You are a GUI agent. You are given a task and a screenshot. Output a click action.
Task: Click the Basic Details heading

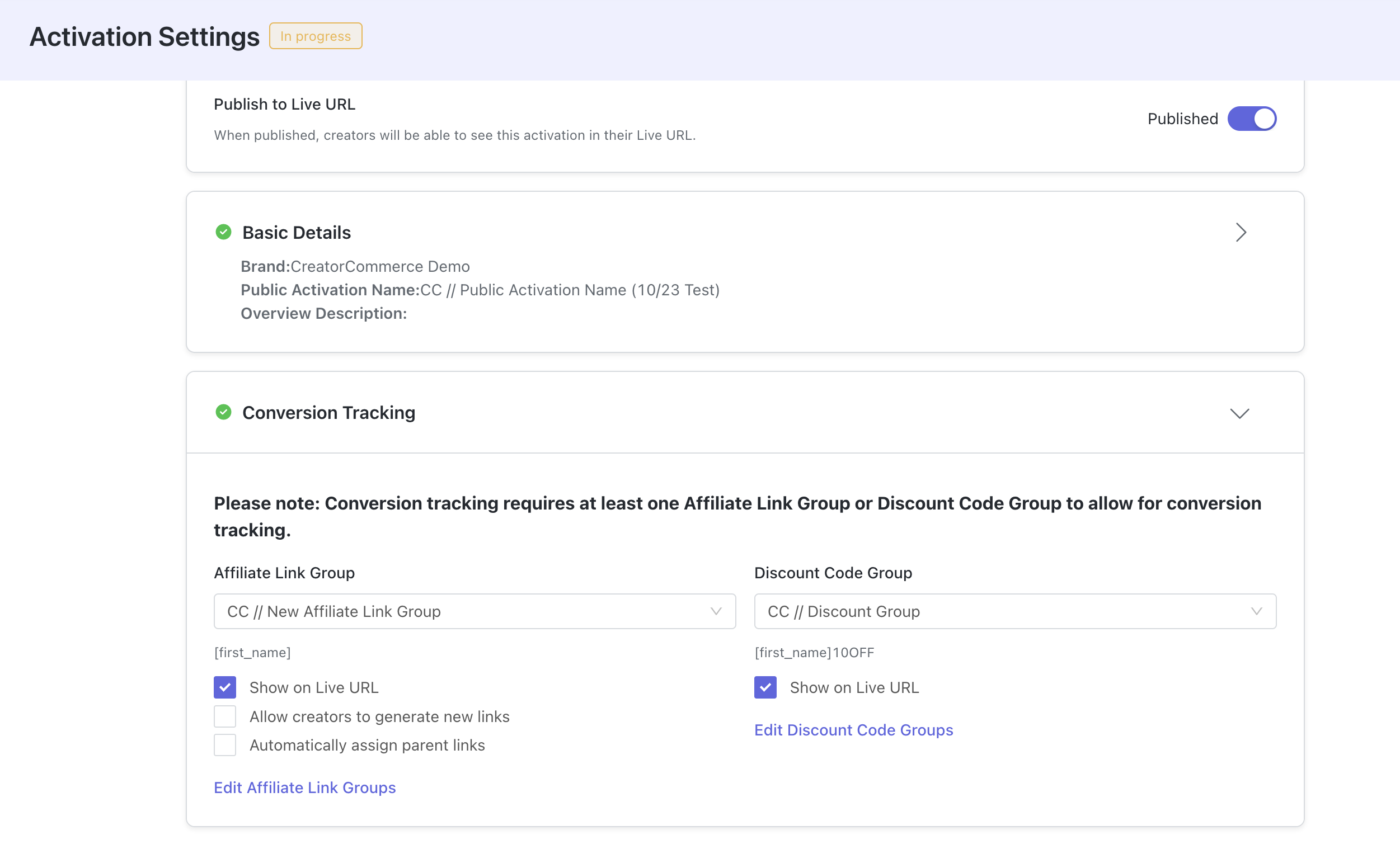pos(297,232)
